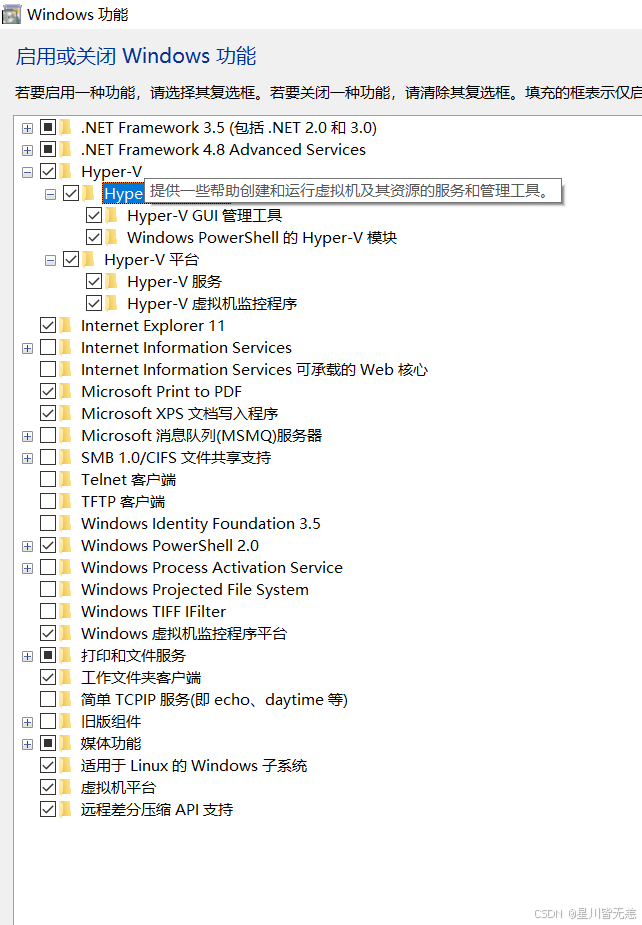The height and width of the screenshot is (925, 642).
Task: Check Windows Projected File System checkbox
Action: tap(48, 589)
